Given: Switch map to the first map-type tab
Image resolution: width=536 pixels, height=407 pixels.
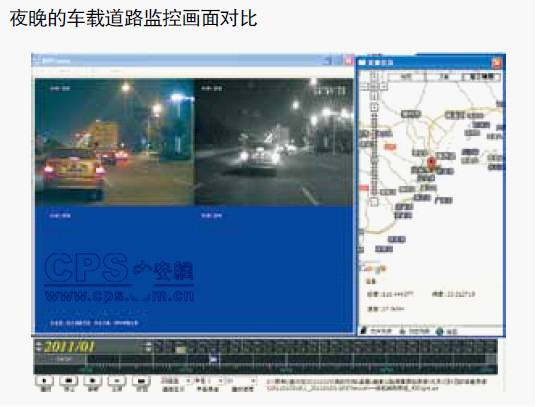Looking at the screenshot, I should [406, 77].
